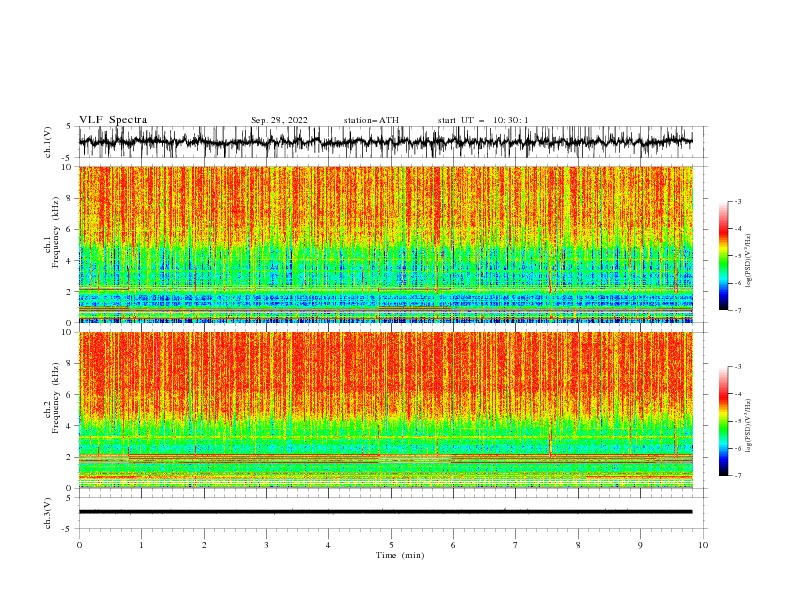Click the ch.1 "log(PSD)(V²/Hz)" color bar label
The image size is (792, 612).
coord(749,261)
